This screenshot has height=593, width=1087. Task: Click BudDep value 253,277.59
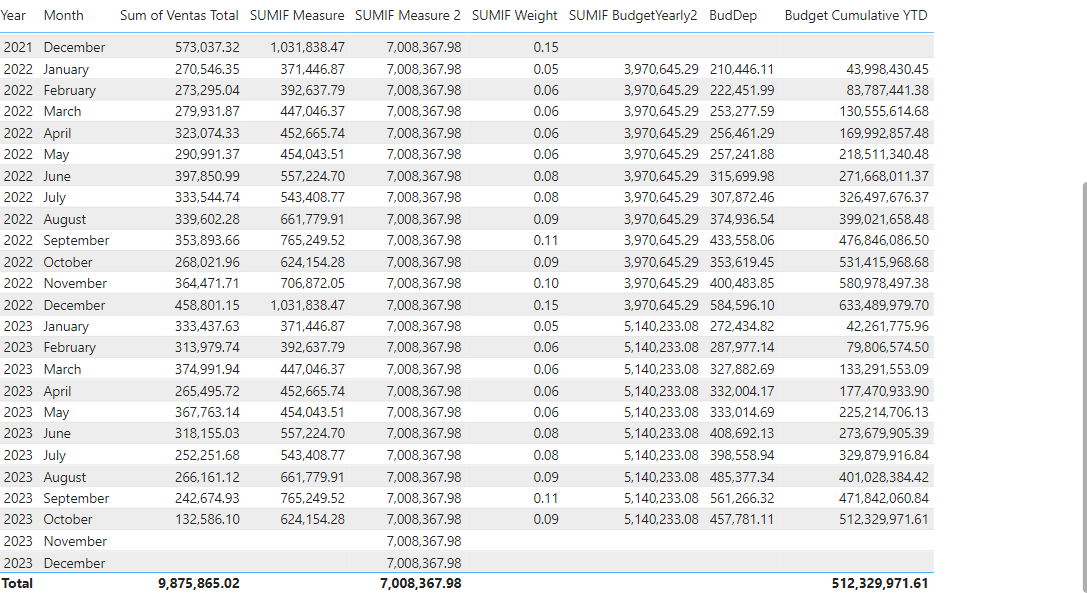click(742, 111)
